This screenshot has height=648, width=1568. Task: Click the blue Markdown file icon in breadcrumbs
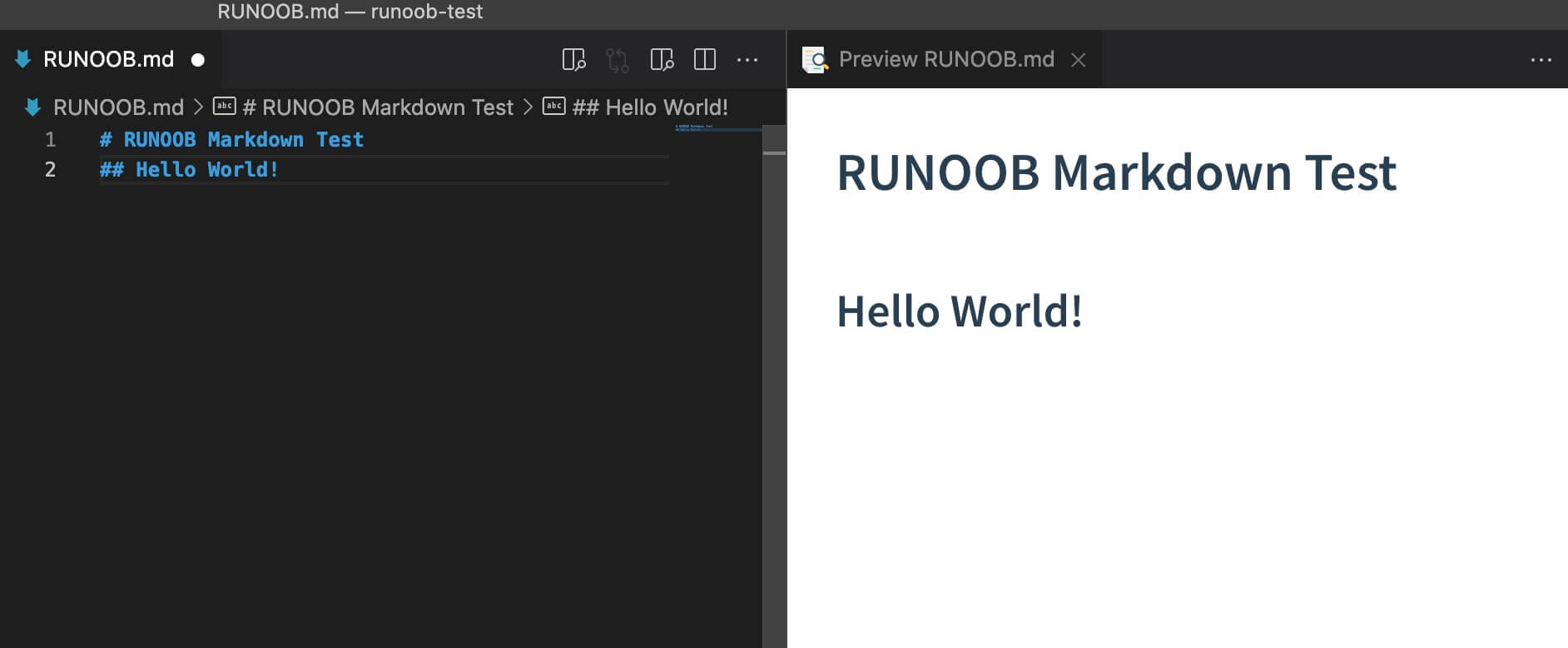coord(33,107)
